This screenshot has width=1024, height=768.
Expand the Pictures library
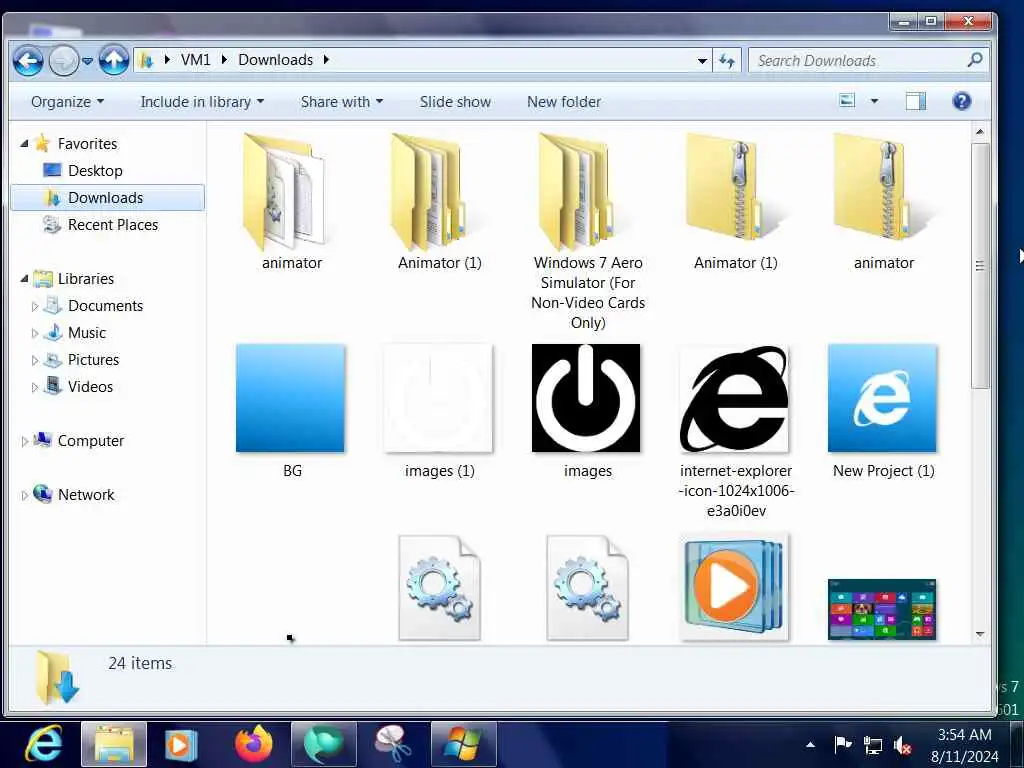[35, 360]
